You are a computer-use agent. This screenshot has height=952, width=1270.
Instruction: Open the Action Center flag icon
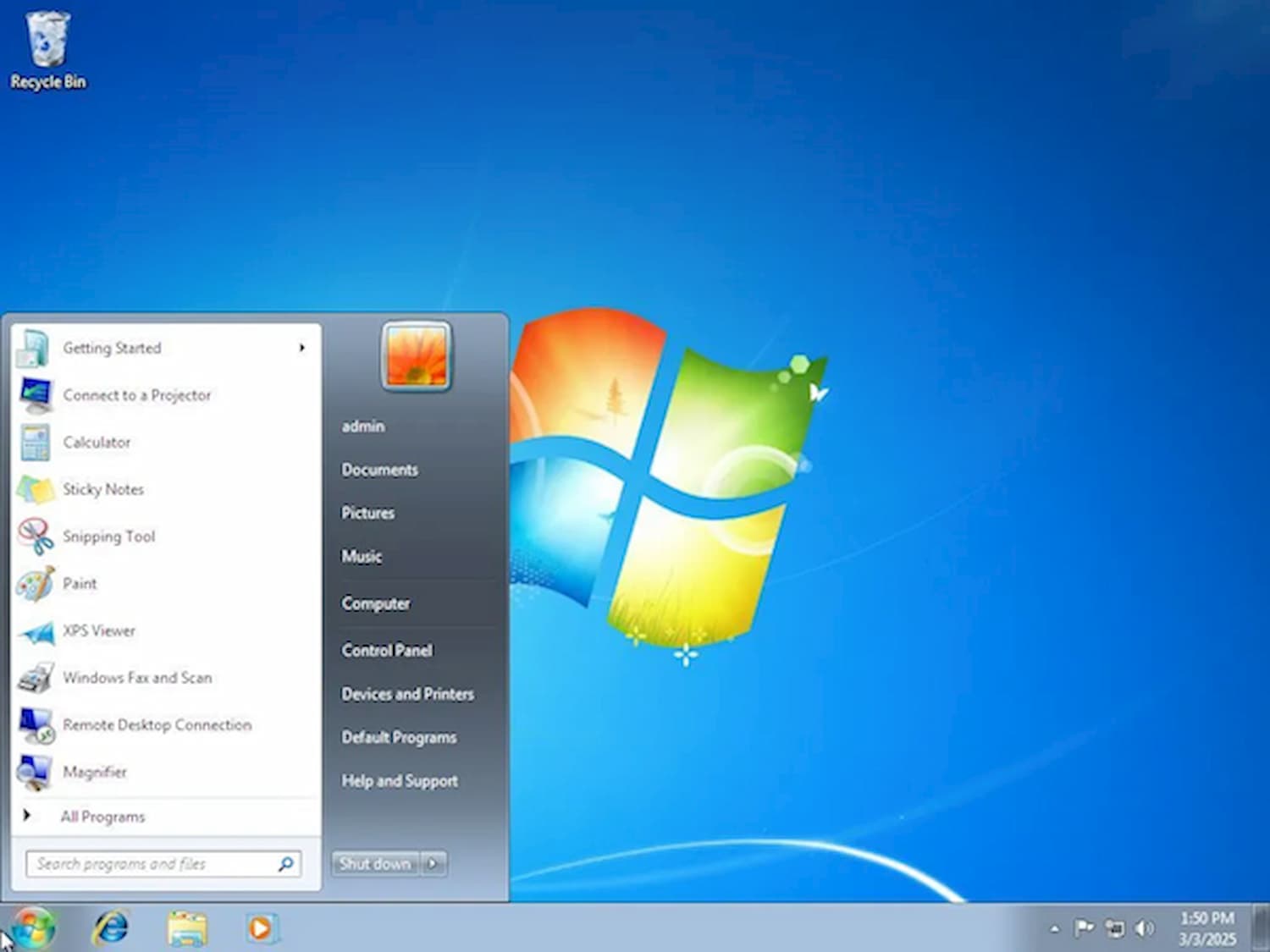tap(1085, 927)
